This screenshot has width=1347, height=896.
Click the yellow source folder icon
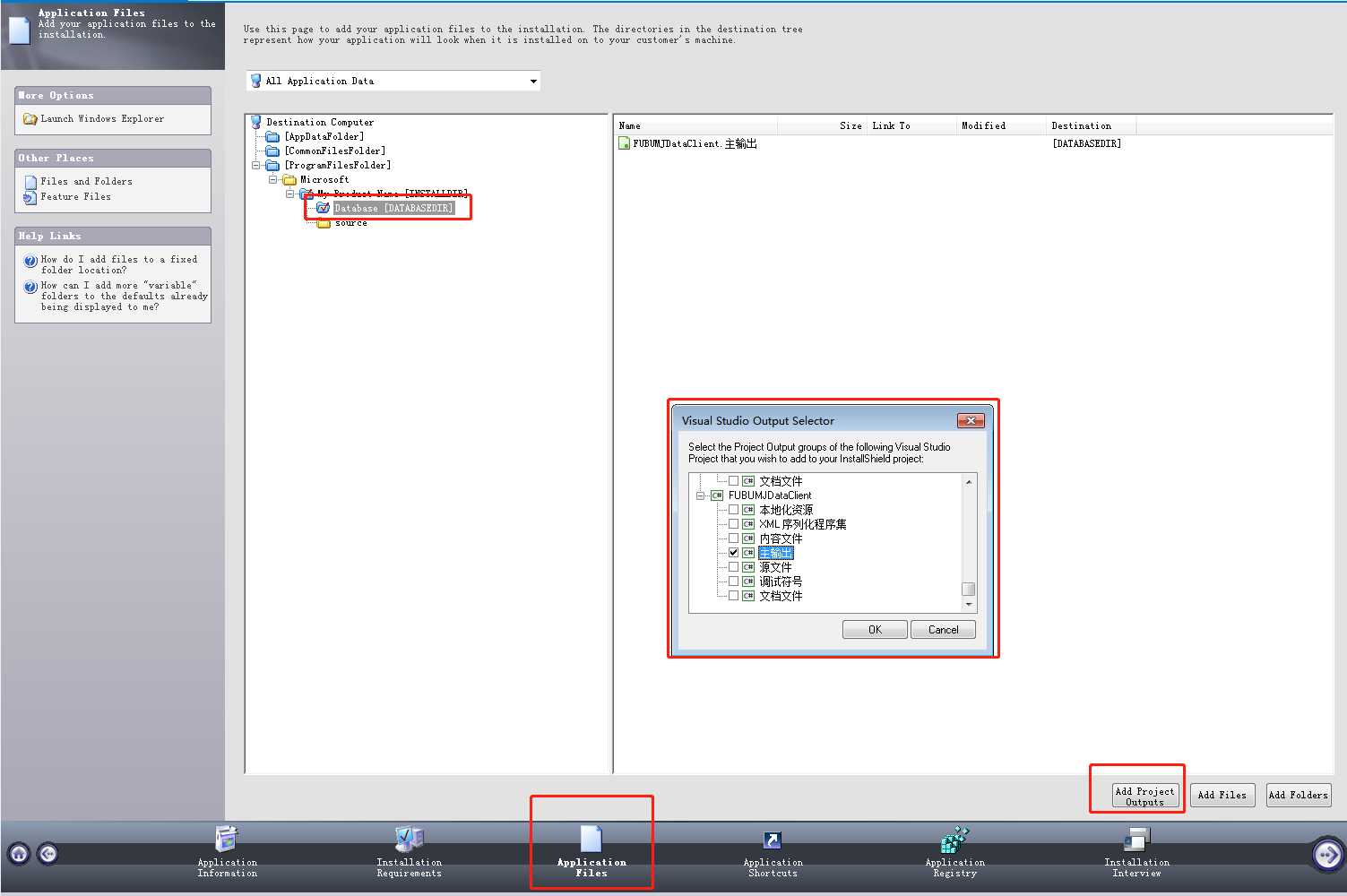click(x=324, y=223)
